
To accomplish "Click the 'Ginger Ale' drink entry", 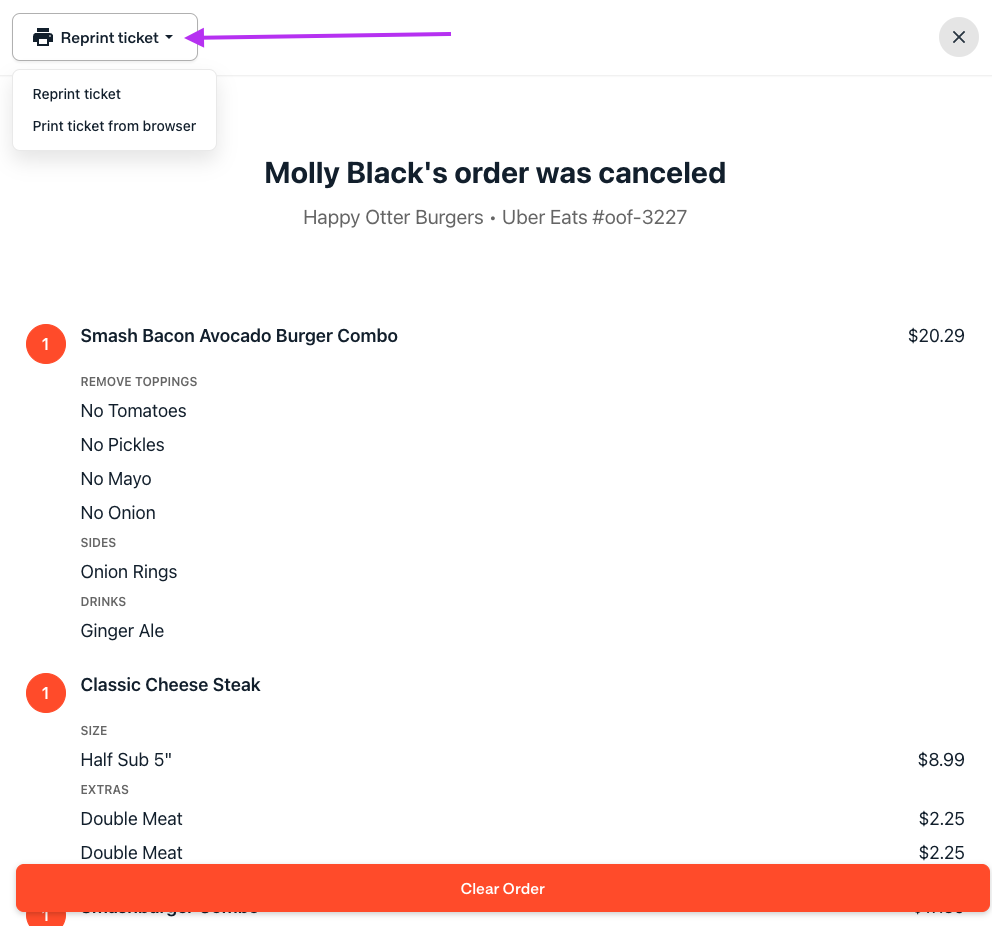I will point(122,631).
